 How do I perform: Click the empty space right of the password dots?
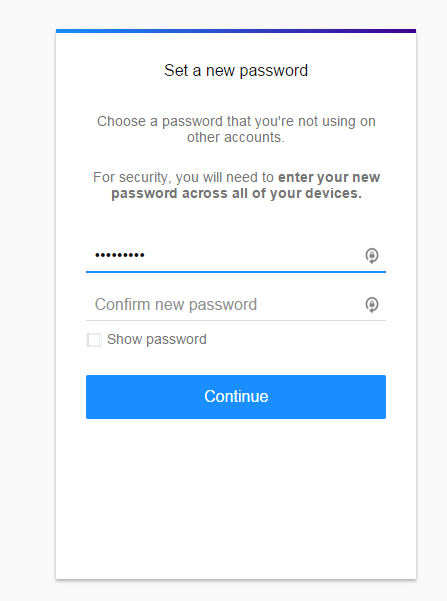point(253,255)
